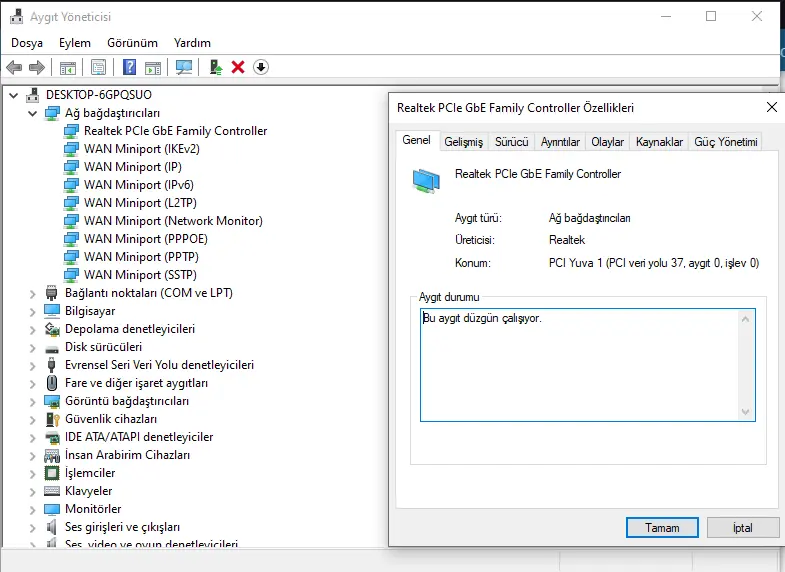
Task: Select Realtek PCIe GbE Family Controller in tree
Action: click(175, 131)
